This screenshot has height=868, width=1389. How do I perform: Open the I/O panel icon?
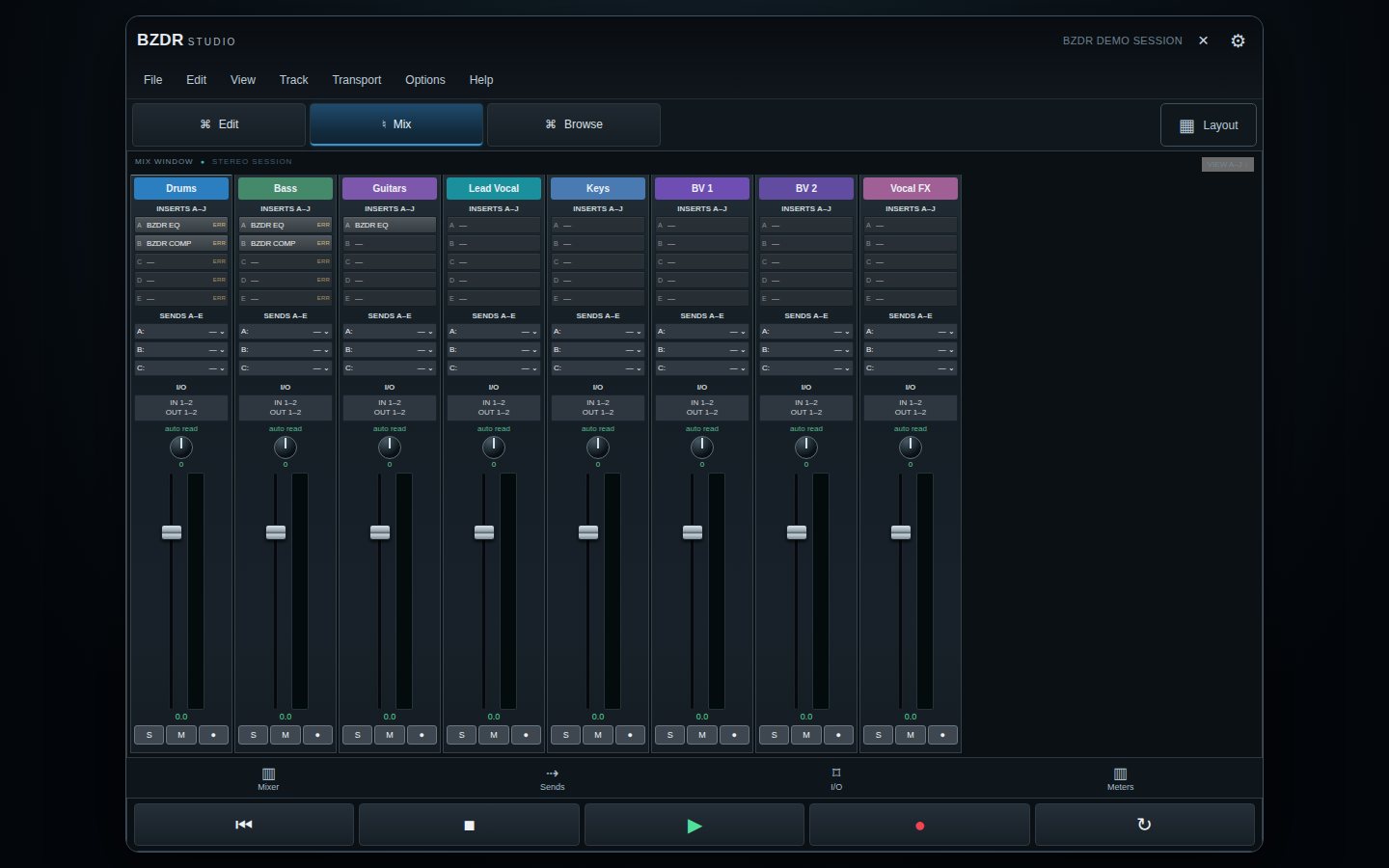836,778
